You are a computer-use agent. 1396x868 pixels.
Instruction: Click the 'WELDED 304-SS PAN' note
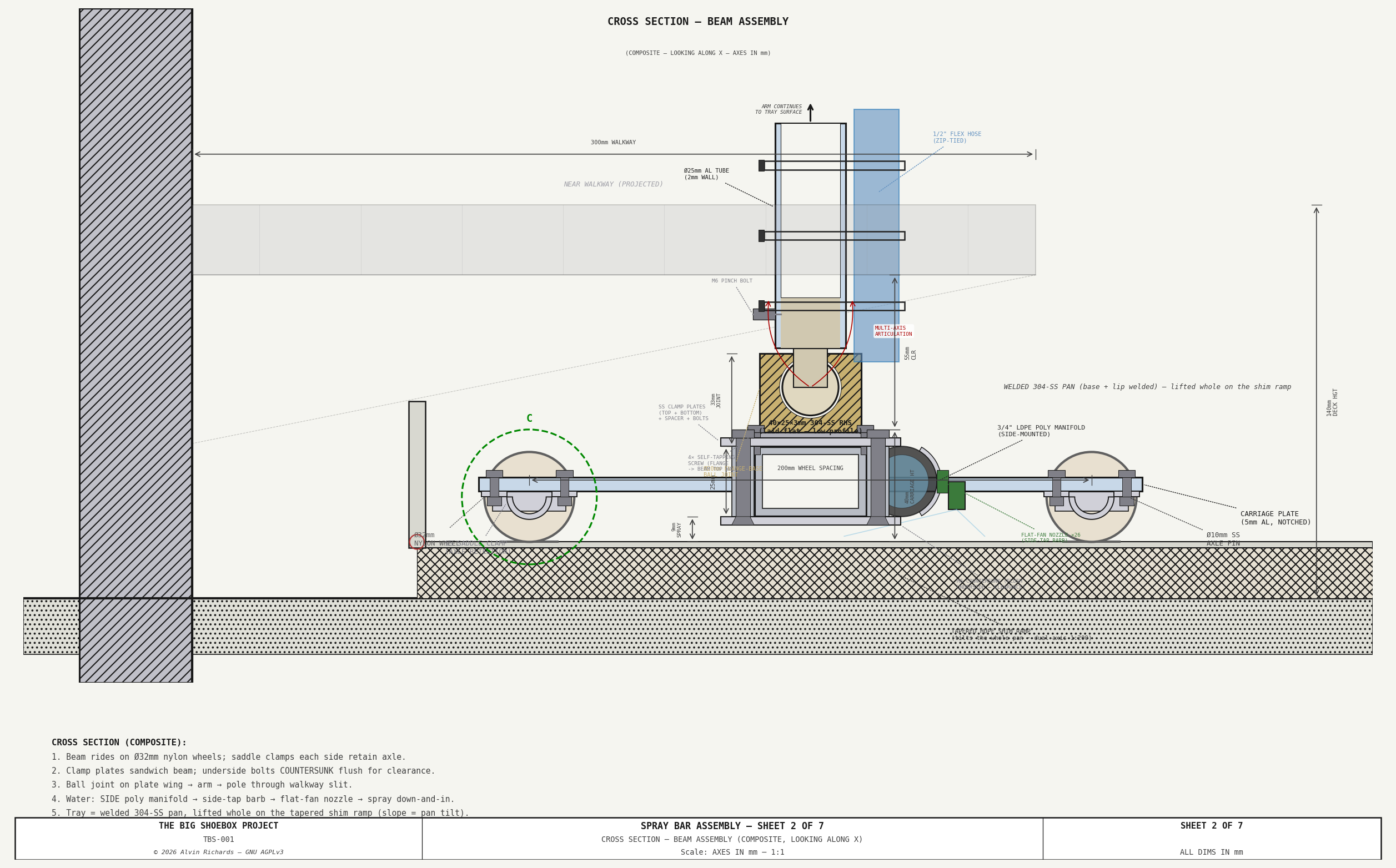coord(1147,387)
